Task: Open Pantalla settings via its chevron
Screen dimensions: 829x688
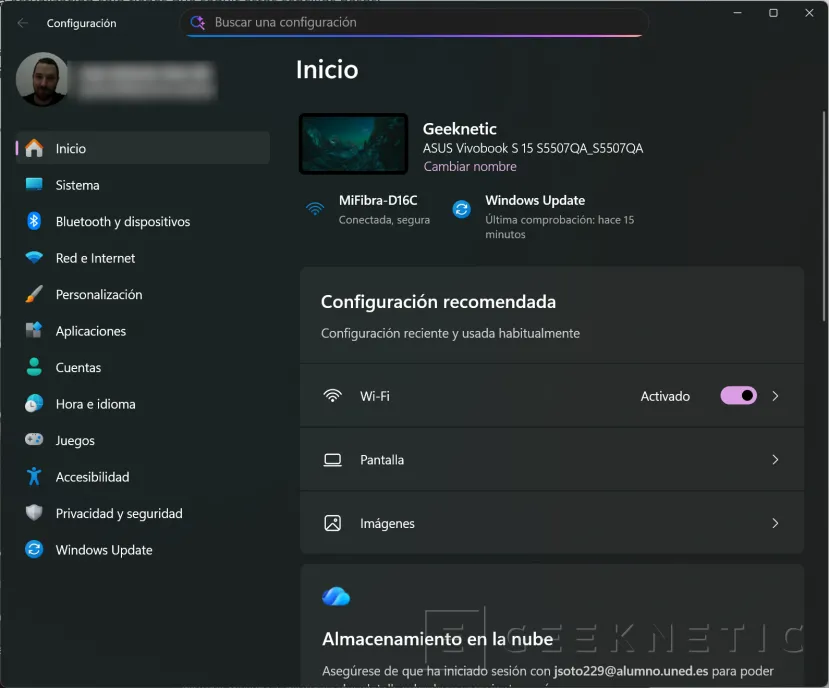Action: pyautogui.click(x=775, y=459)
